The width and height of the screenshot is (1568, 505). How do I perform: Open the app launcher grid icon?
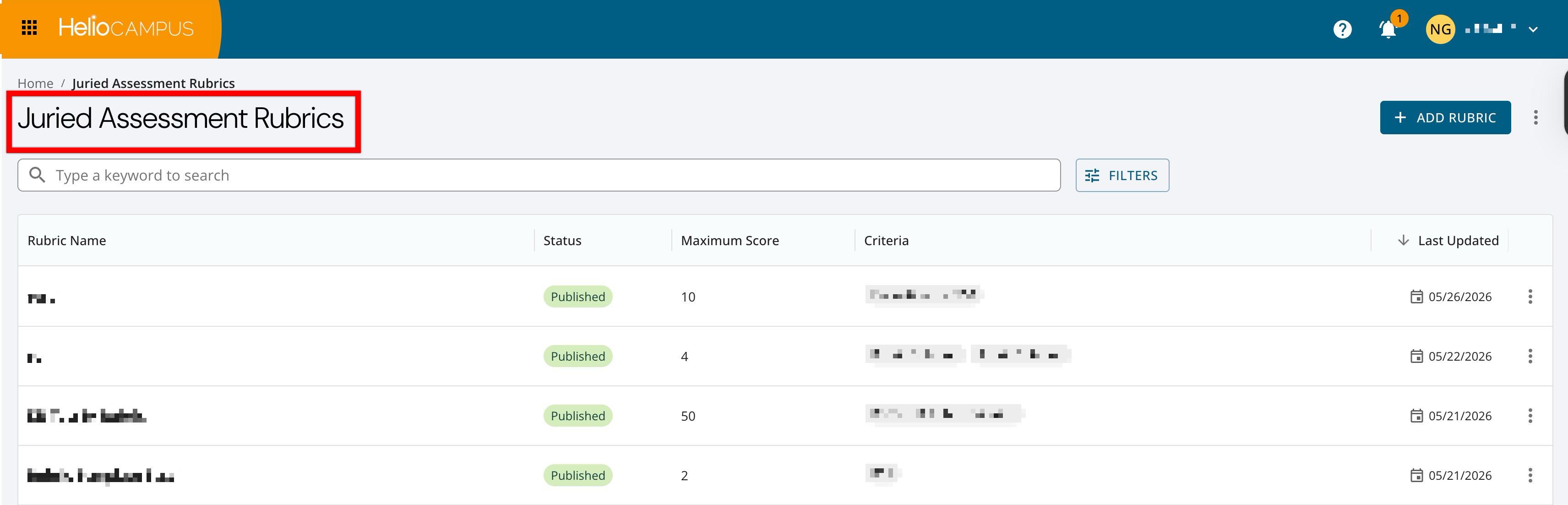point(29,28)
